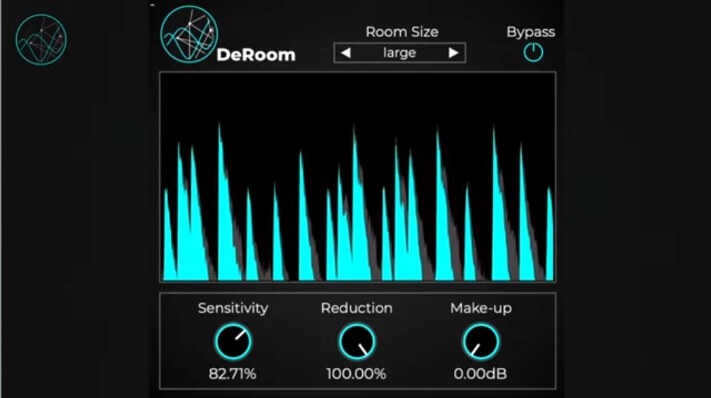Select previous room size with left arrow
Viewport: 711px width, 398px height.
coord(346,53)
